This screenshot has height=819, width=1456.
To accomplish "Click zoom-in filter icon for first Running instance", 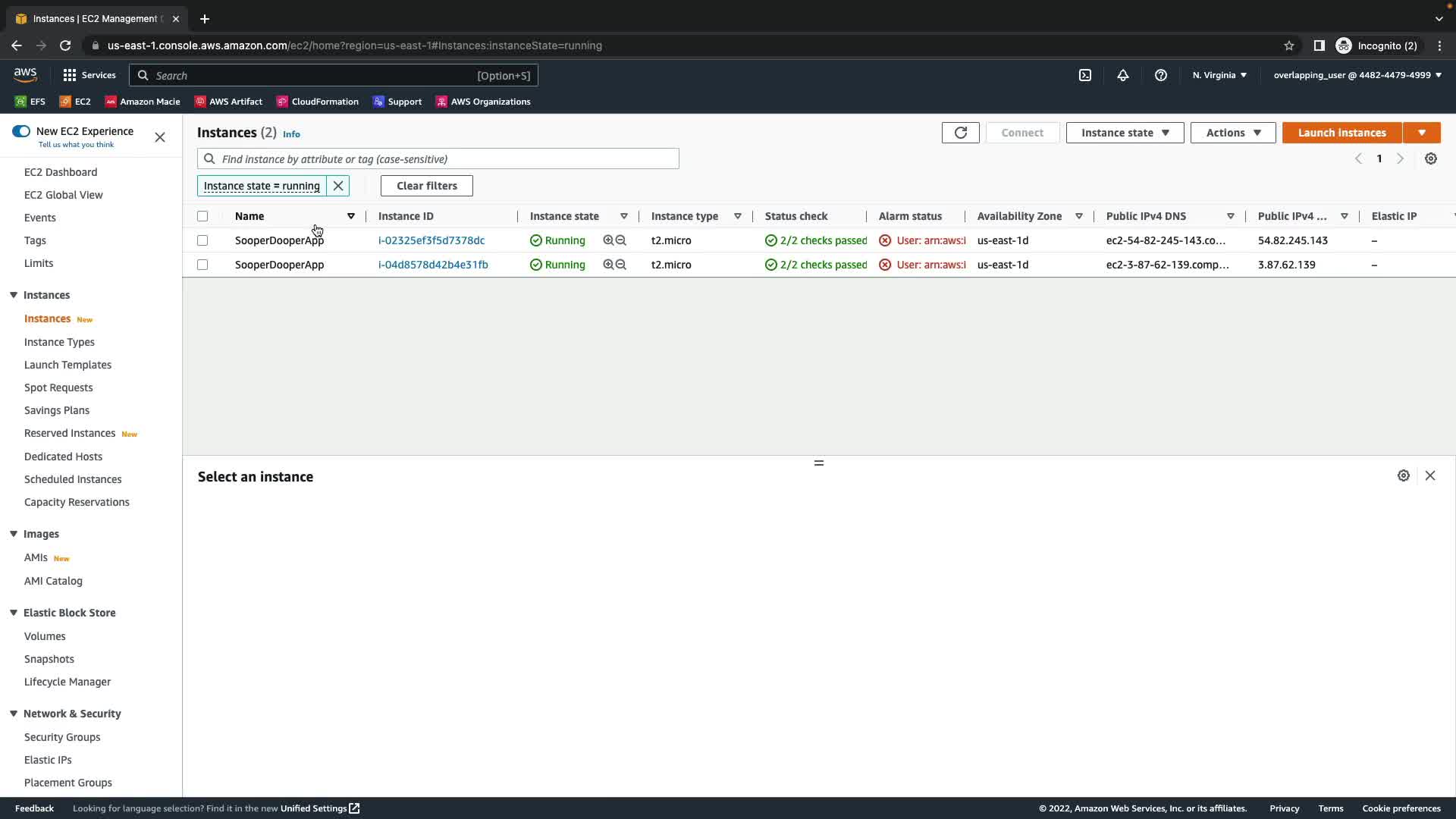I will tap(608, 240).
